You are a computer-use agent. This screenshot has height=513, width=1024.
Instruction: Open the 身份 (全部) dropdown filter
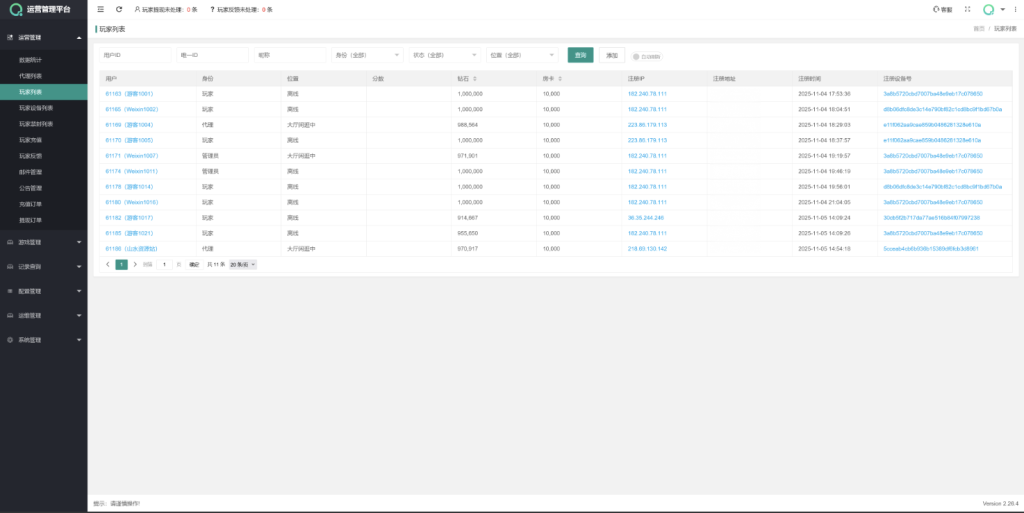[367, 55]
